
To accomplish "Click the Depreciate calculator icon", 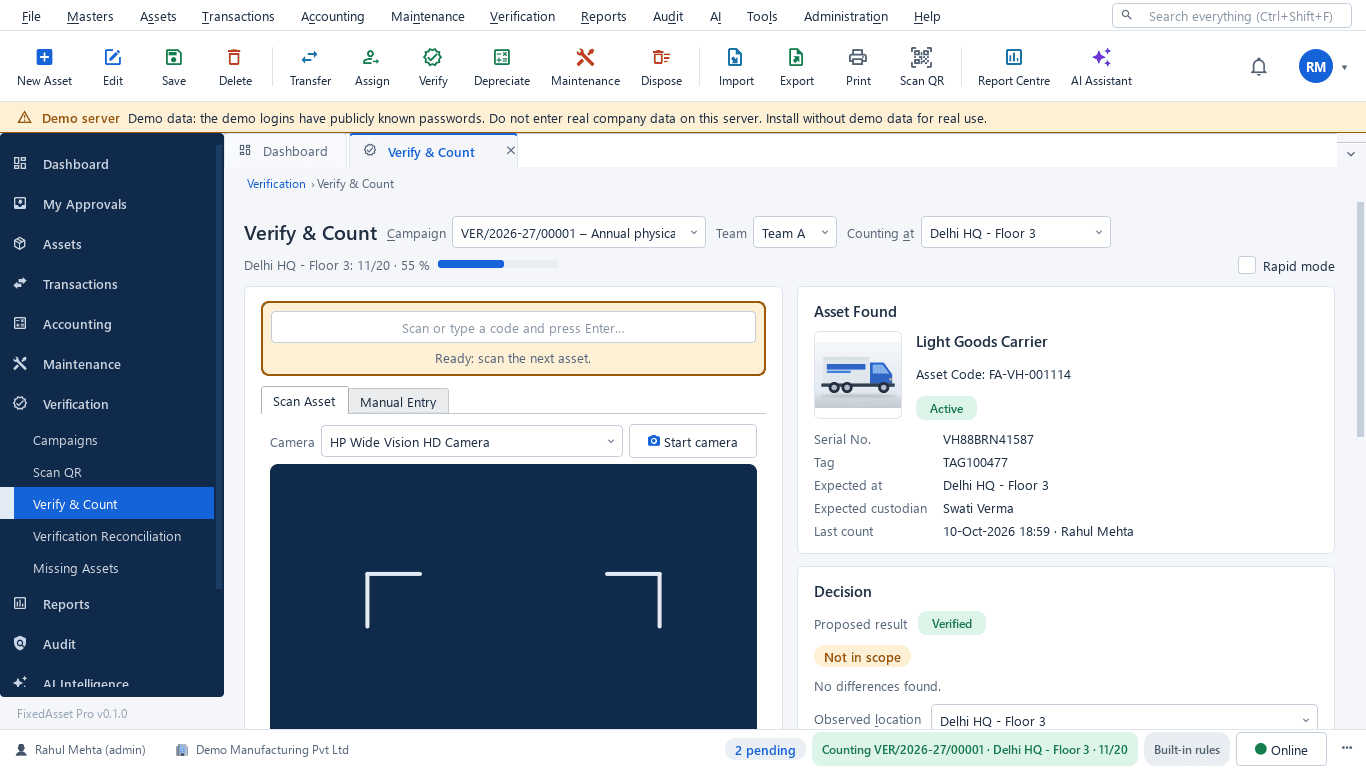I will (502, 57).
